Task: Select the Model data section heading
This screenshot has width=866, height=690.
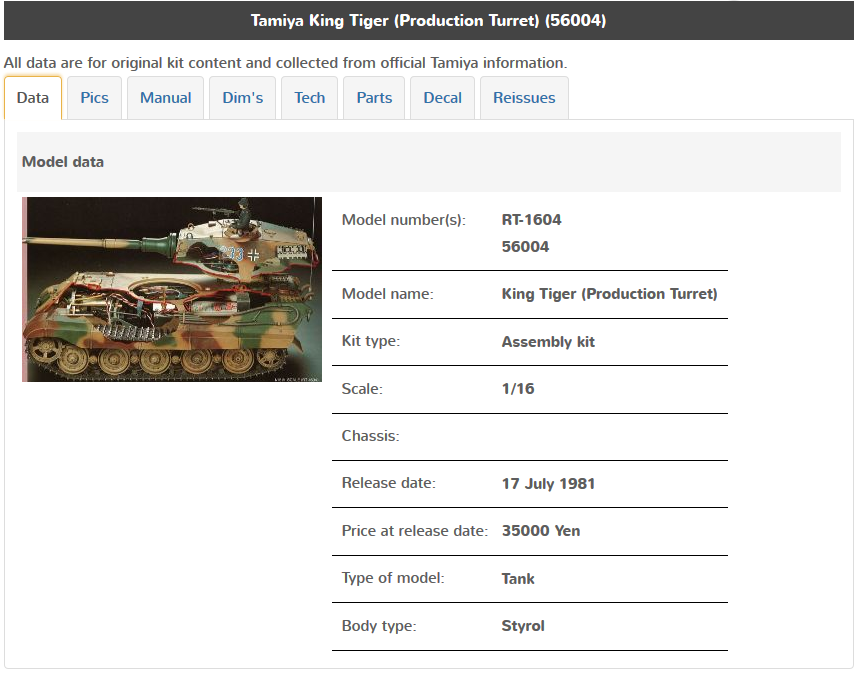Action: pyautogui.click(x=63, y=162)
